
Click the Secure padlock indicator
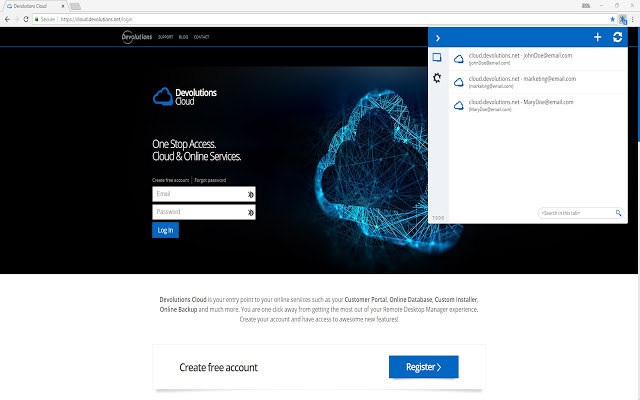44,19
